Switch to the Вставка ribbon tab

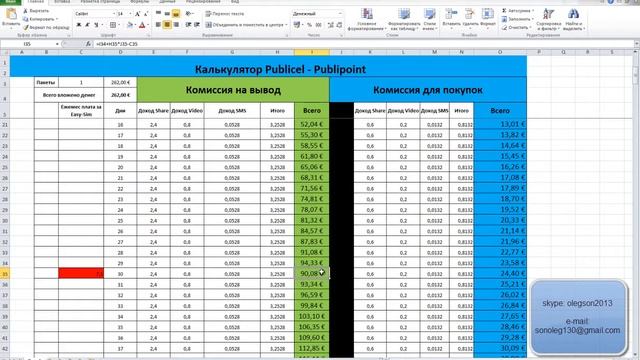coord(62,2)
